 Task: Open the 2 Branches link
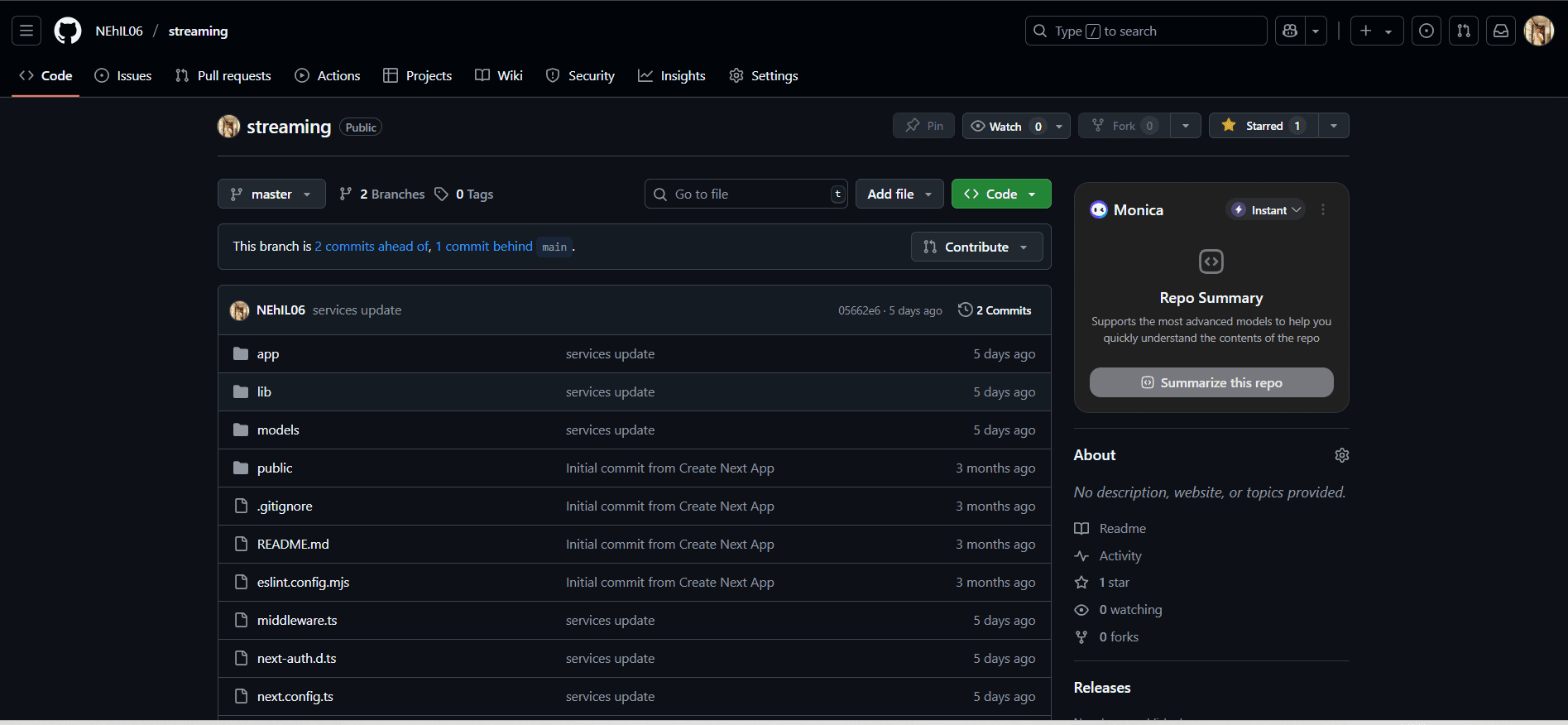tap(381, 194)
